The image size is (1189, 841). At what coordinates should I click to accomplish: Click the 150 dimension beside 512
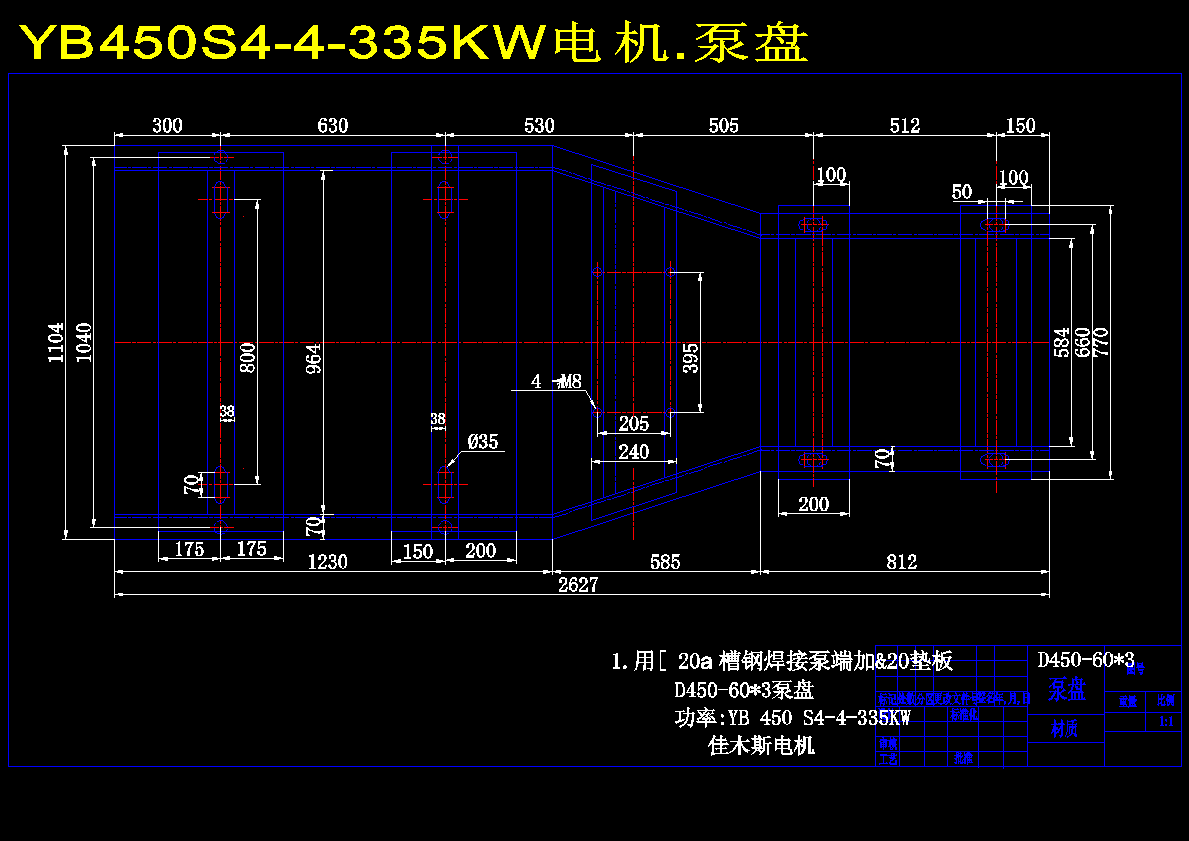pos(1020,125)
